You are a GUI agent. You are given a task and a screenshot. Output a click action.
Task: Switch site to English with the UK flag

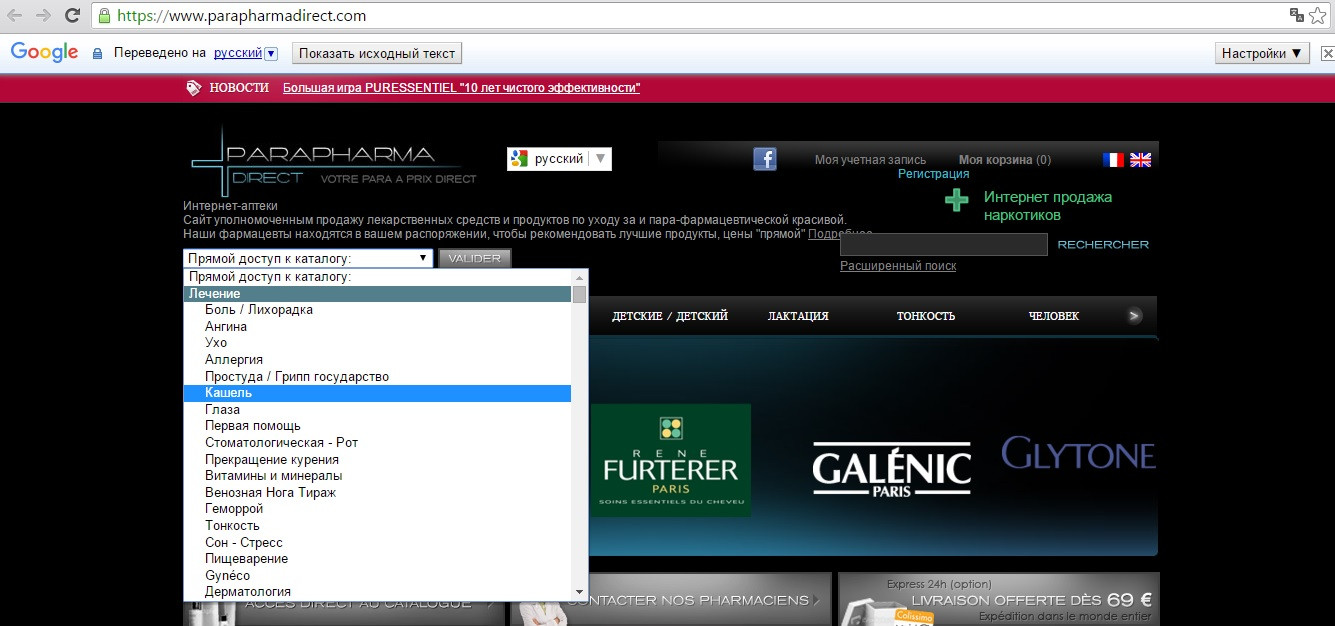1141,160
